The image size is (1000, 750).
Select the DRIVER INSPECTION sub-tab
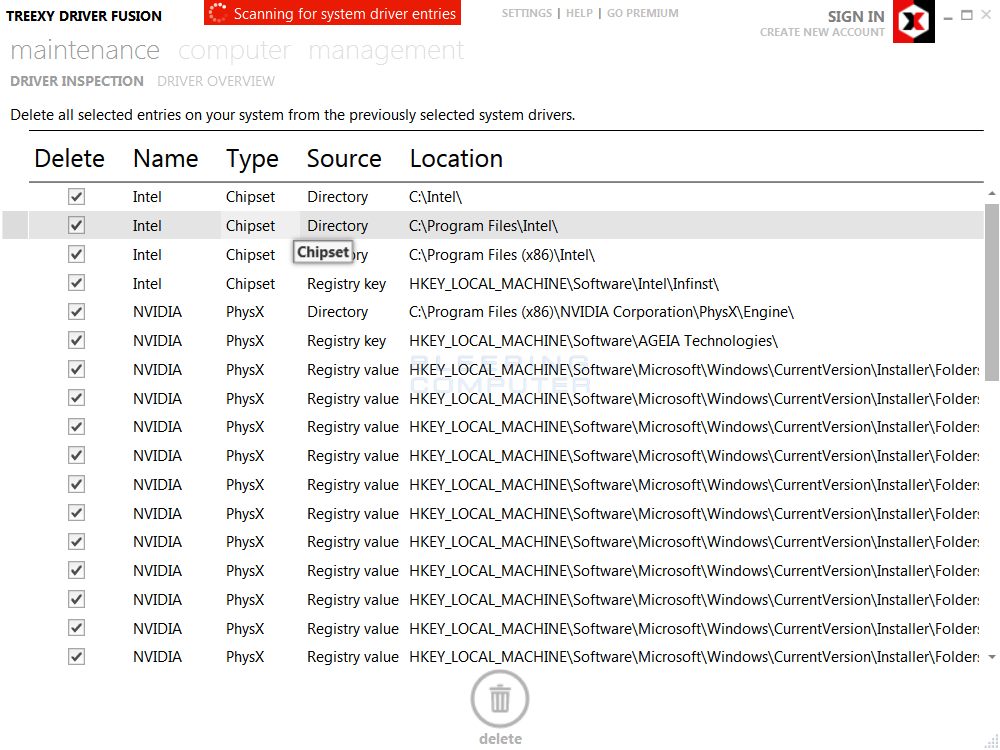77,81
